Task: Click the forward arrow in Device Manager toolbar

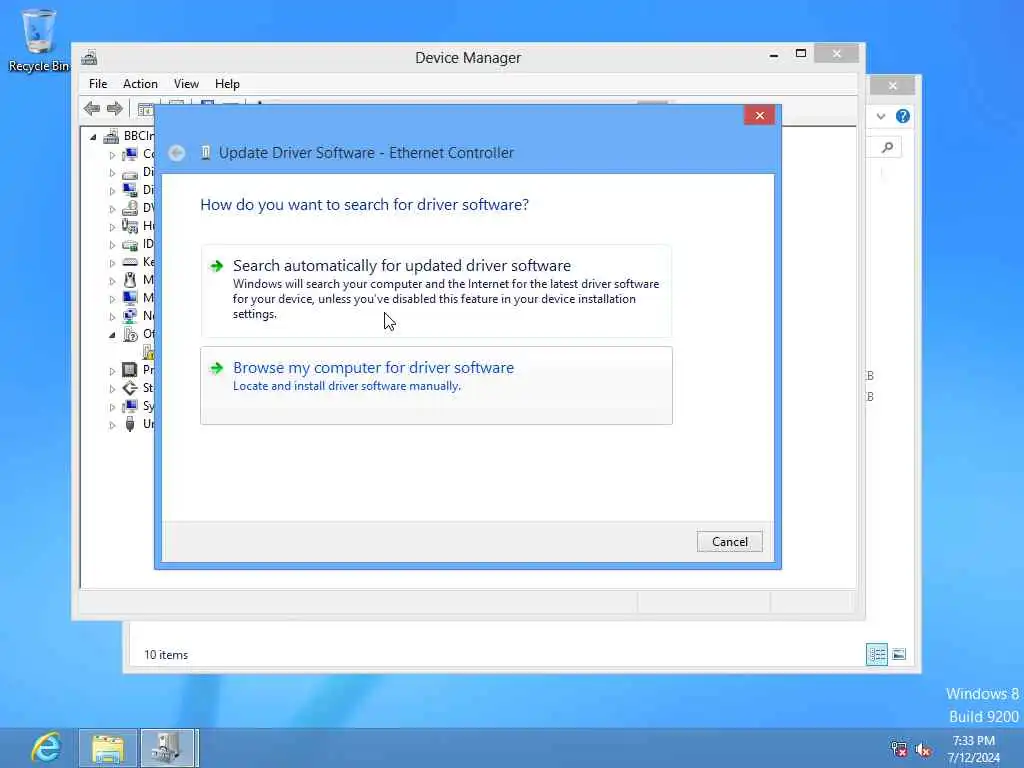Action: (x=114, y=108)
